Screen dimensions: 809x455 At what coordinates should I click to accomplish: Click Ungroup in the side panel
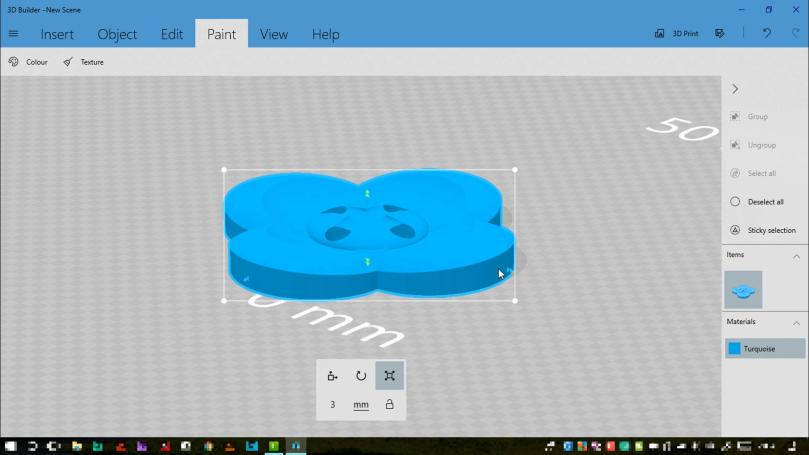(x=753, y=145)
